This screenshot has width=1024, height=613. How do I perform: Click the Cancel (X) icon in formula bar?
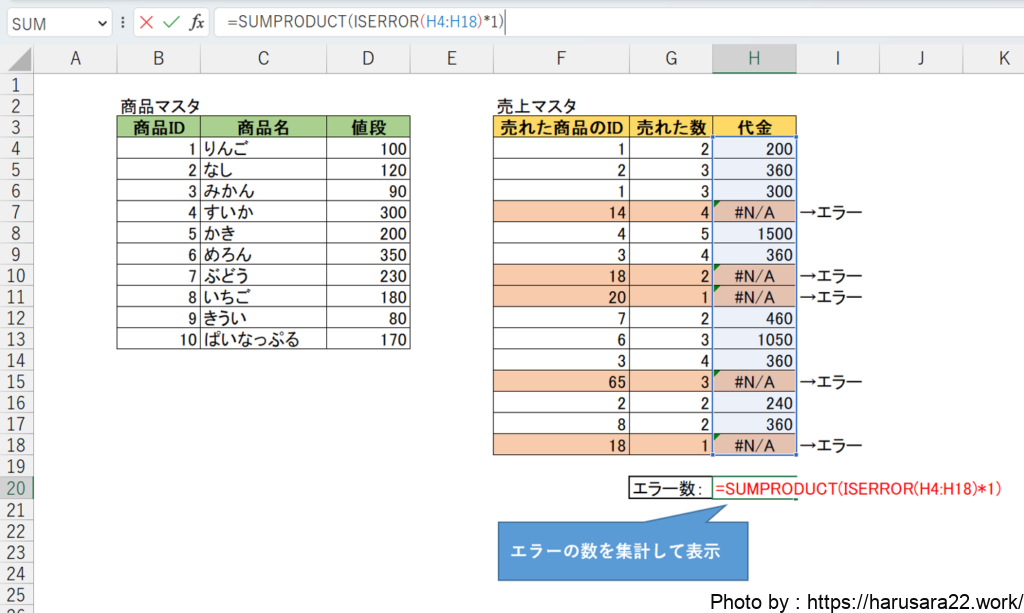(x=147, y=22)
